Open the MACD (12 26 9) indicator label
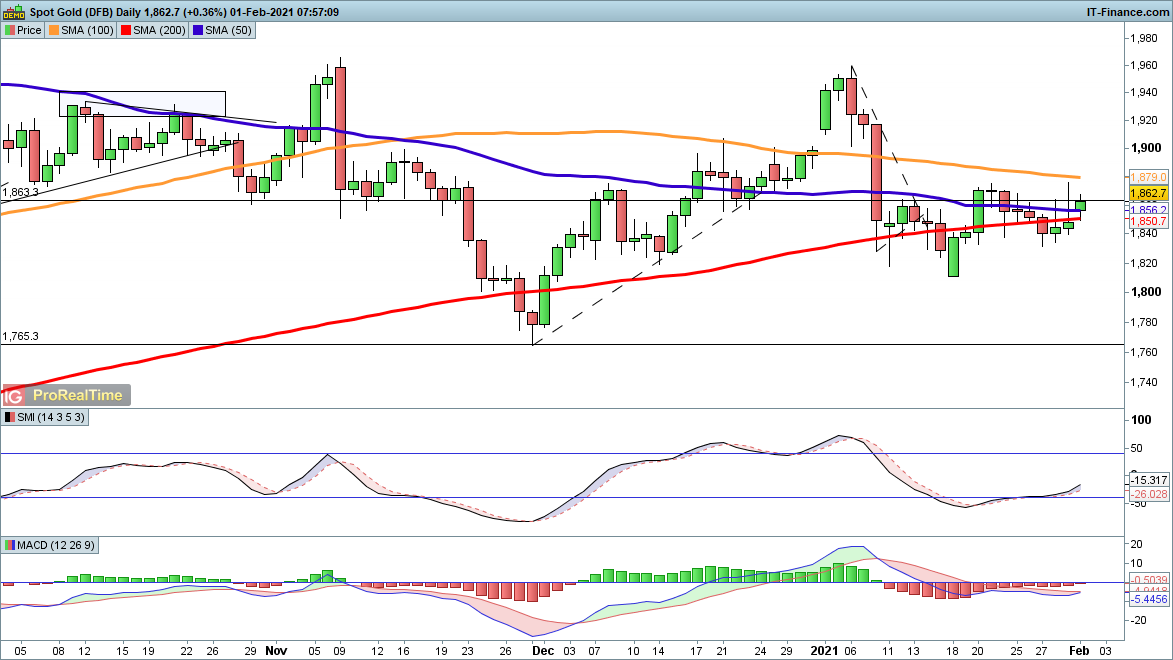Image resolution: width=1173 pixels, height=660 pixels. [56, 545]
